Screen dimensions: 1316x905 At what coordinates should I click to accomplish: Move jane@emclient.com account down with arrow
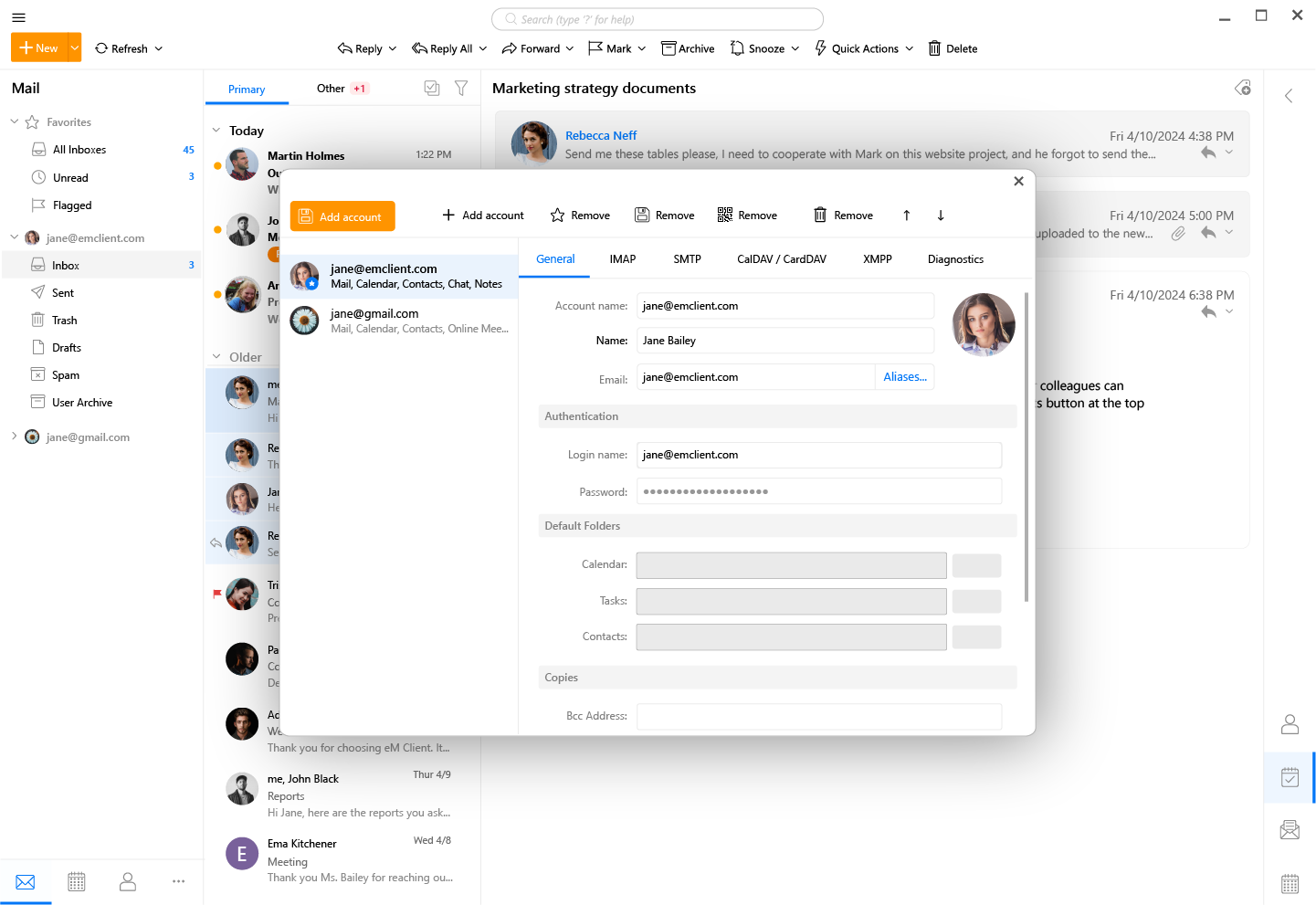click(x=941, y=215)
